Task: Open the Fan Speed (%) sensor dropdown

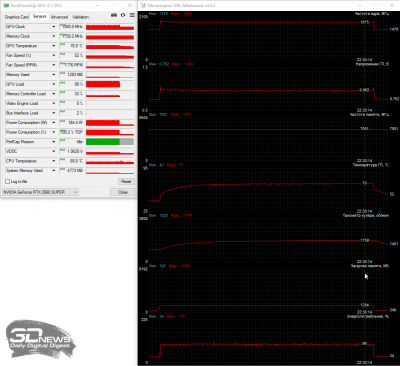Action: coord(54,55)
